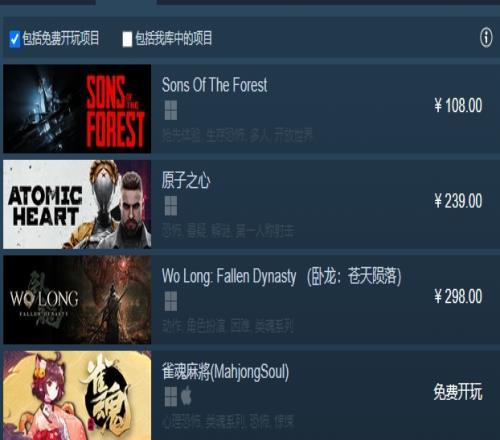The height and width of the screenshot is (440, 500).
Task: Open the MahjongSoul cover image
Action: (x=77, y=395)
